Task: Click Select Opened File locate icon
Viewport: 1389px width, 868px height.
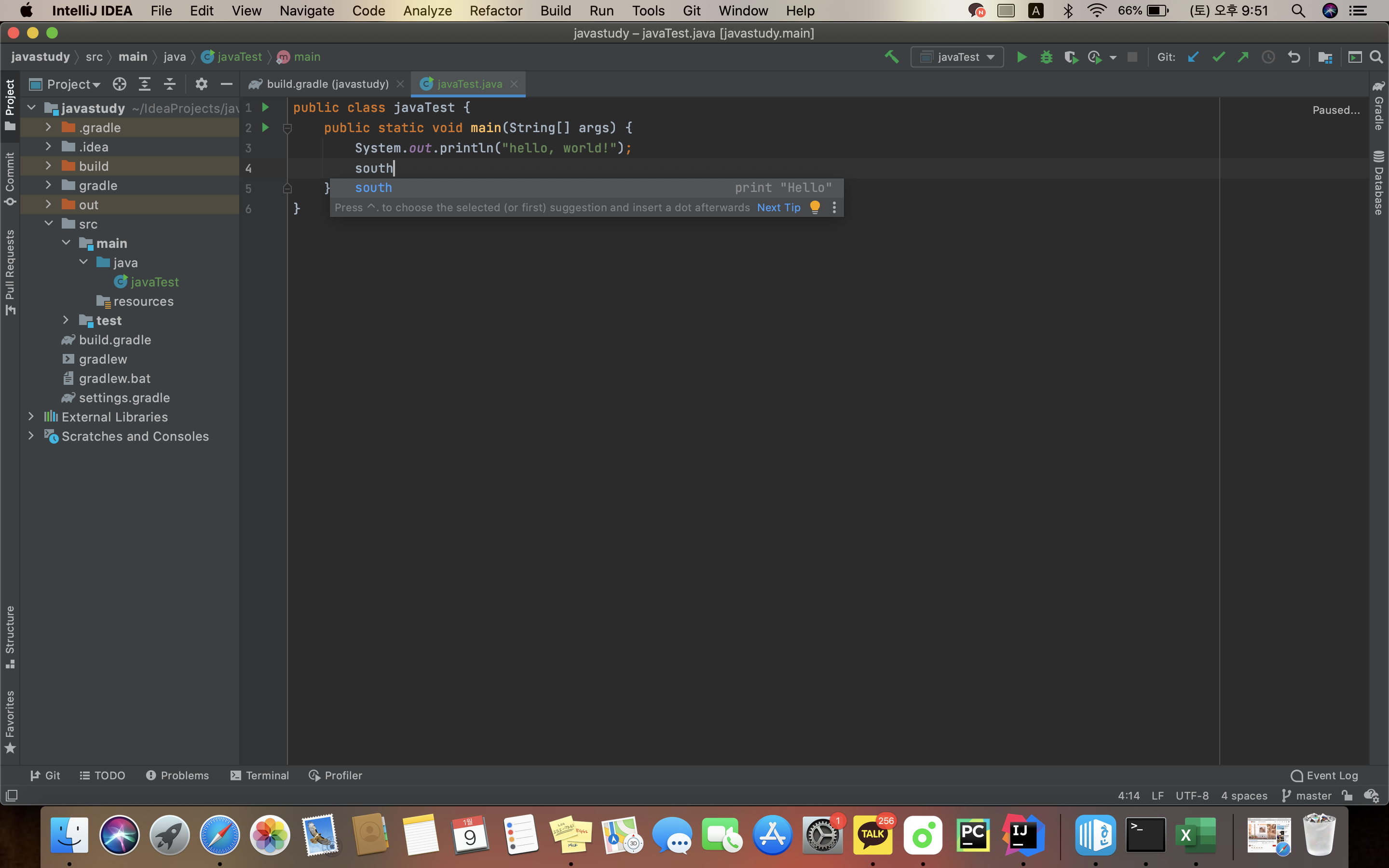Action: click(120, 84)
